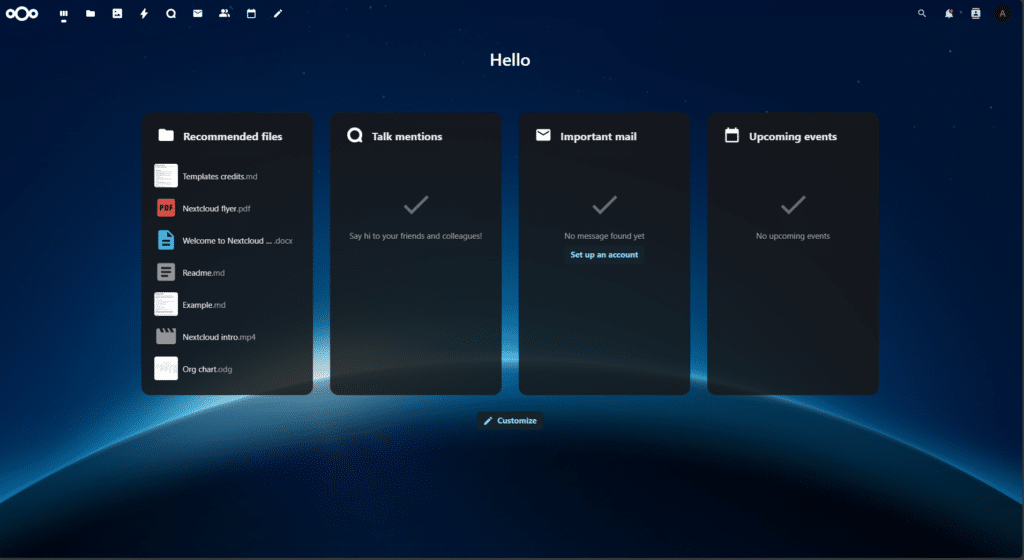Click the Set up an account button
The image size is (1024, 560).
point(604,255)
